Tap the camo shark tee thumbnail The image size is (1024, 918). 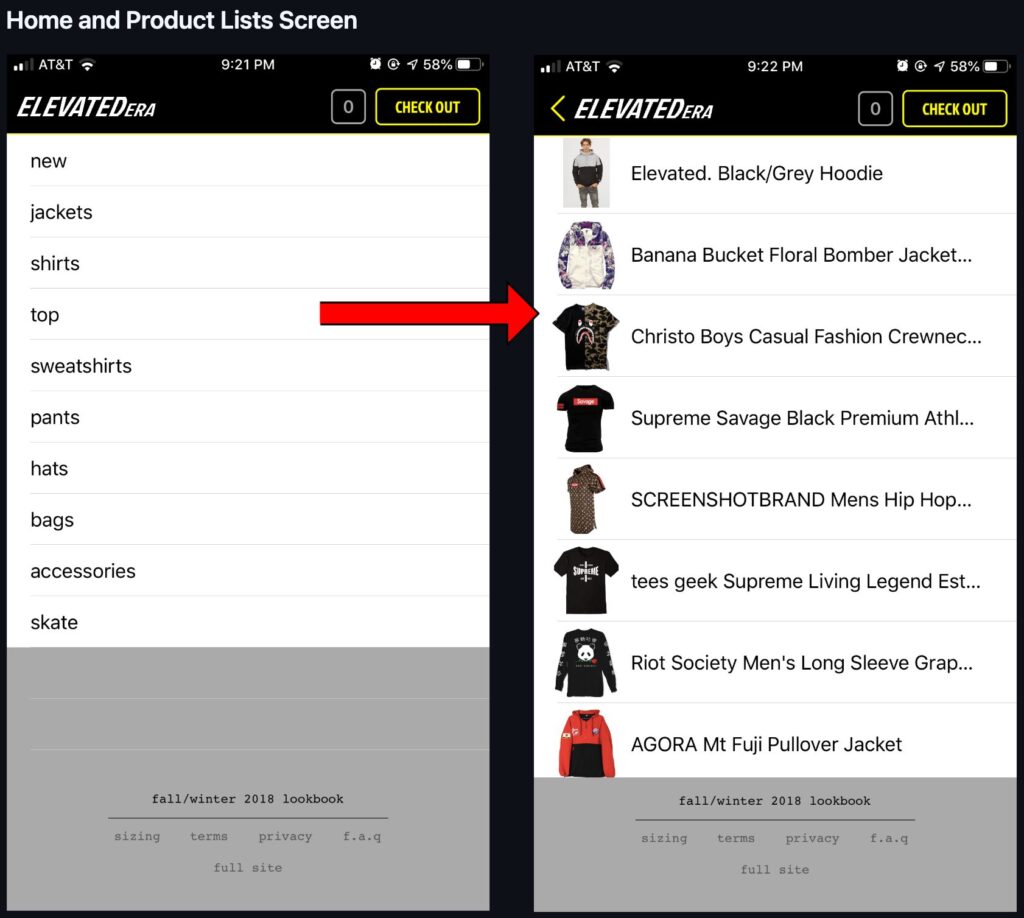pos(586,337)
